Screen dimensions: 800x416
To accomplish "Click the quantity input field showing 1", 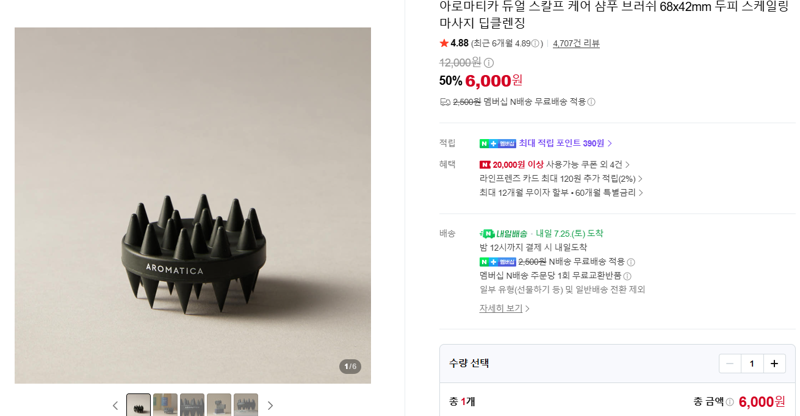I will [x=752, y=363].
